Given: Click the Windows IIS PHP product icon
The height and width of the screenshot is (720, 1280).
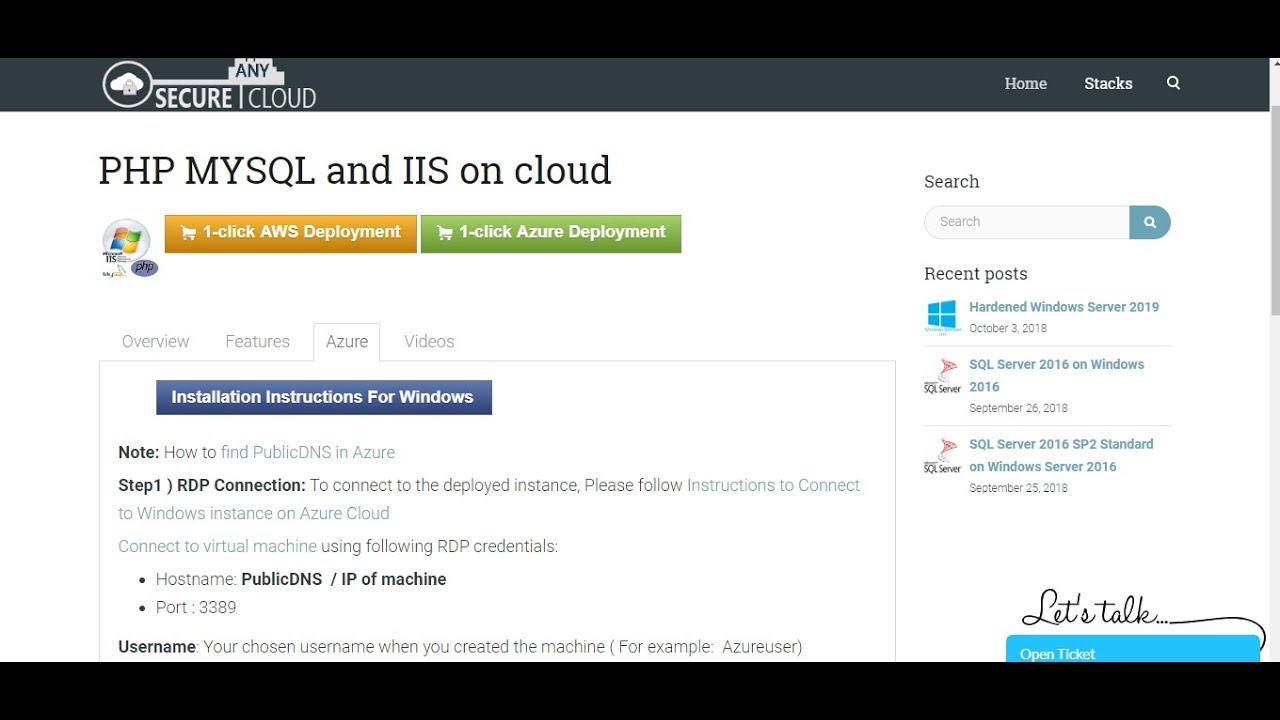Looking at the screenshot, I should [x=129, y=247].
